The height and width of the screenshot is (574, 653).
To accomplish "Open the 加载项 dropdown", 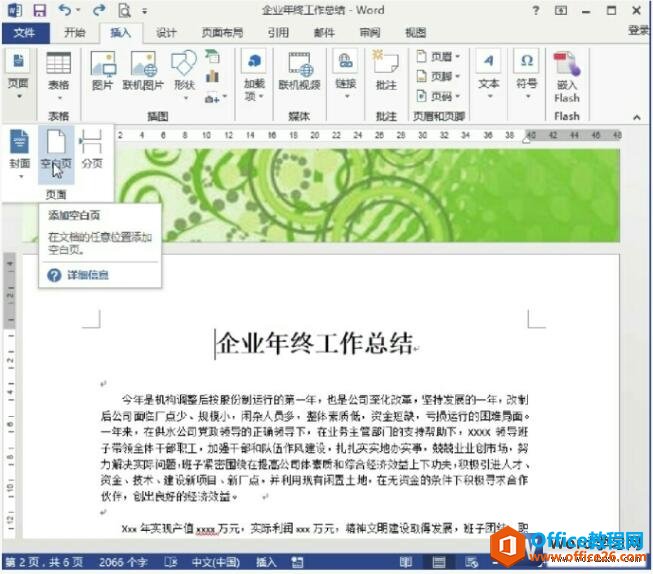I will (x=254, y=77).
